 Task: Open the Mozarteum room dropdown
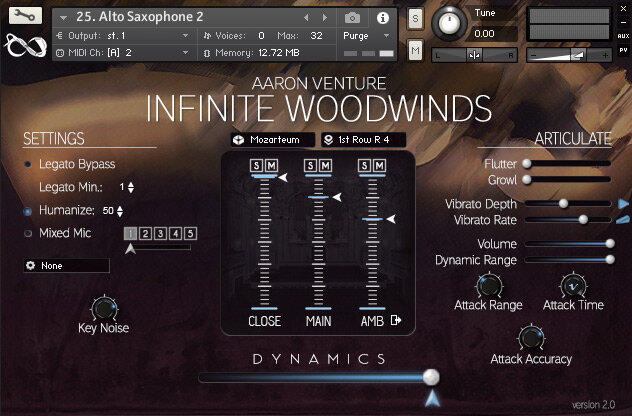point(272,140)
